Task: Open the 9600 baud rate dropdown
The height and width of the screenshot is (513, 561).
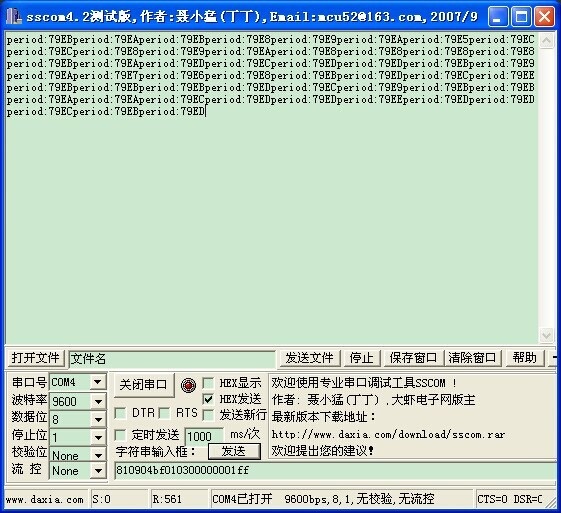Action: pos(98,401)
